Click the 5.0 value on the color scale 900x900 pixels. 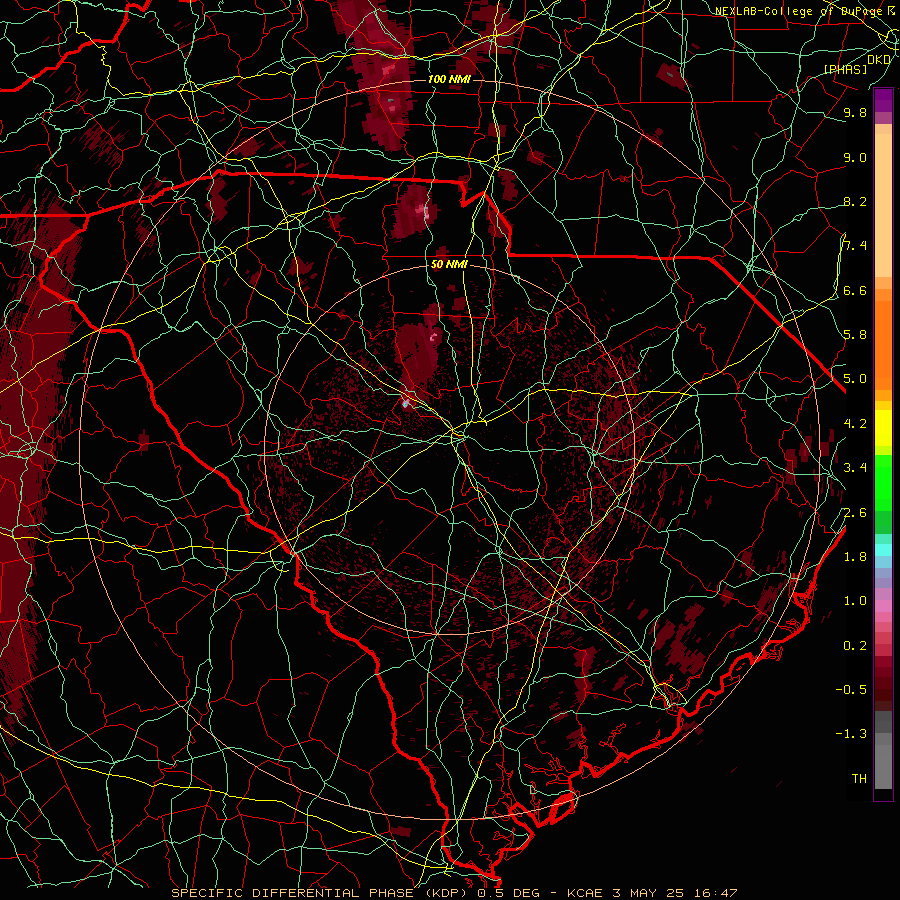pos(855,379)
